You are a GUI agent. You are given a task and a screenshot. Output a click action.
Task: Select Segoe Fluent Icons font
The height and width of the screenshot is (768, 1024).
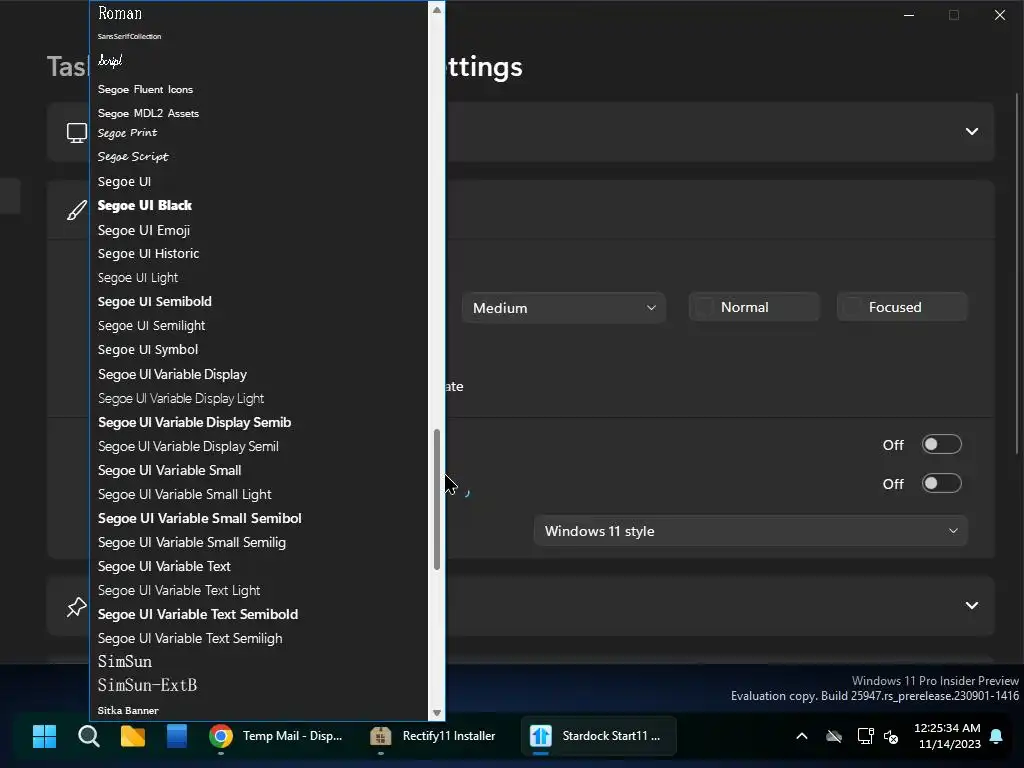(259, 89)
